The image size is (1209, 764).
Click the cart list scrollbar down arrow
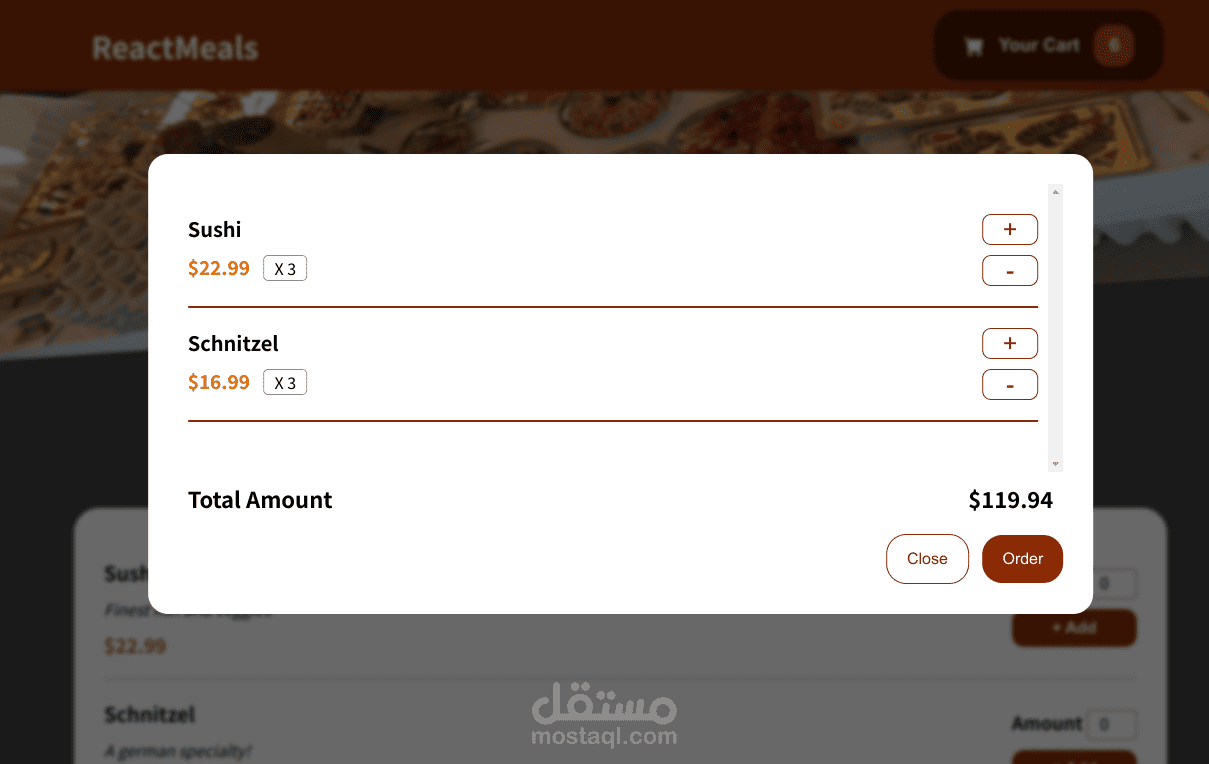[x=1055, y=464]
